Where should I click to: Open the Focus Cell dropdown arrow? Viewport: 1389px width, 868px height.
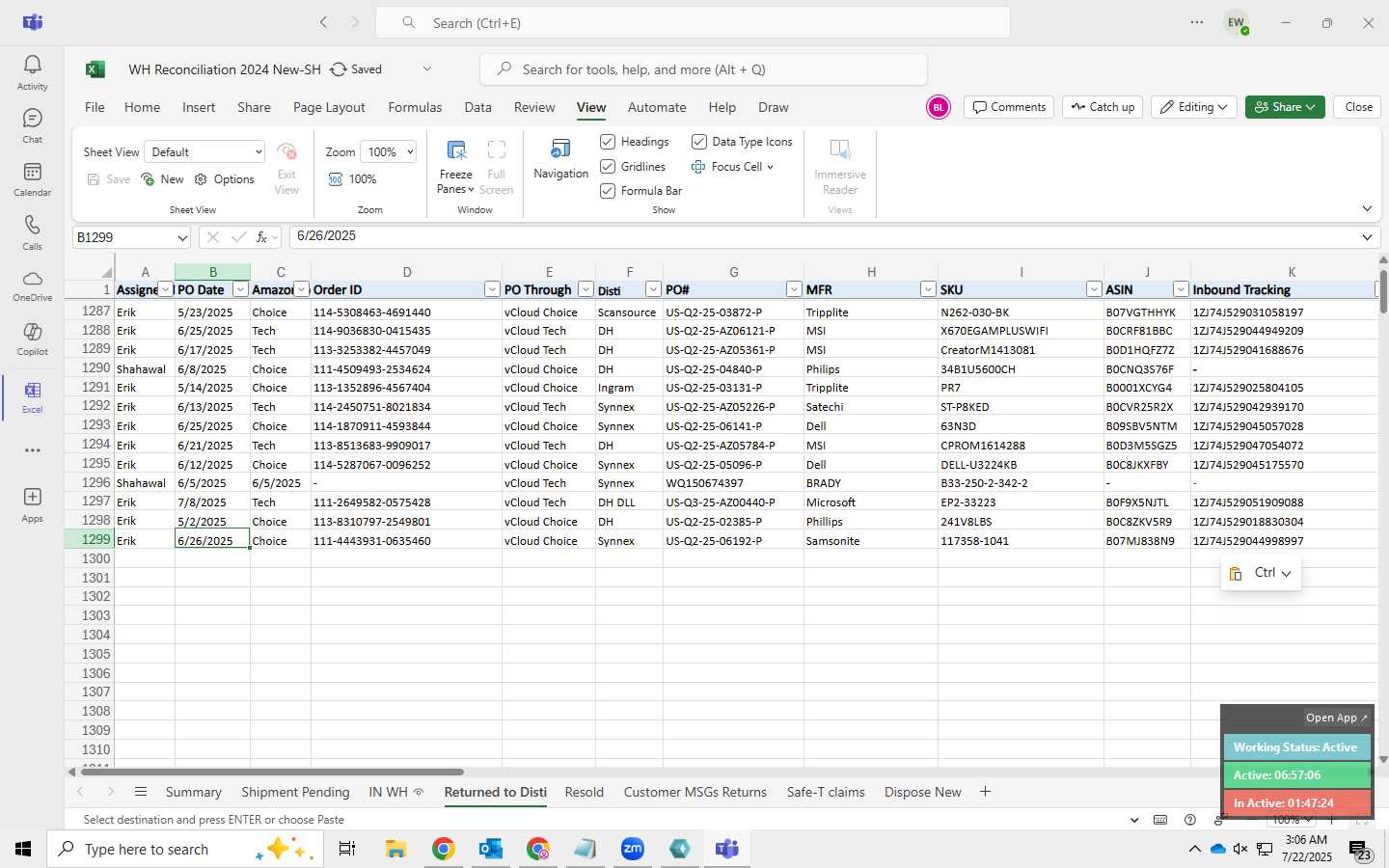click(x=770, y=167)
